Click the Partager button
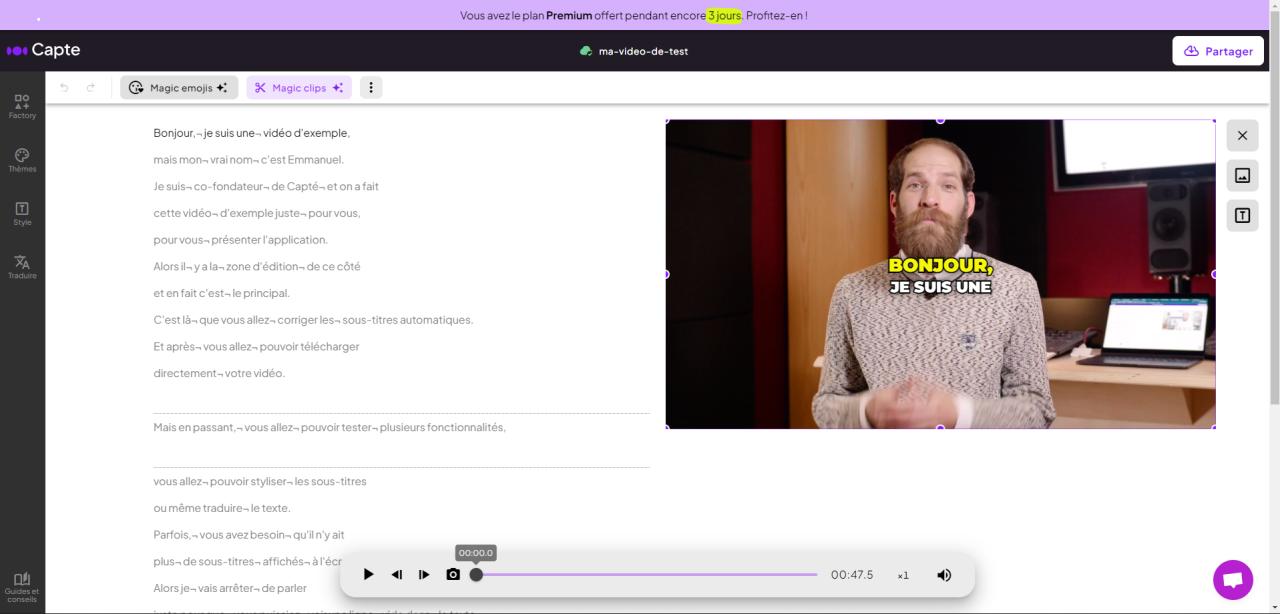Image resolution: width=1280 pixels, height=614 pixels. click(1218, 51)
